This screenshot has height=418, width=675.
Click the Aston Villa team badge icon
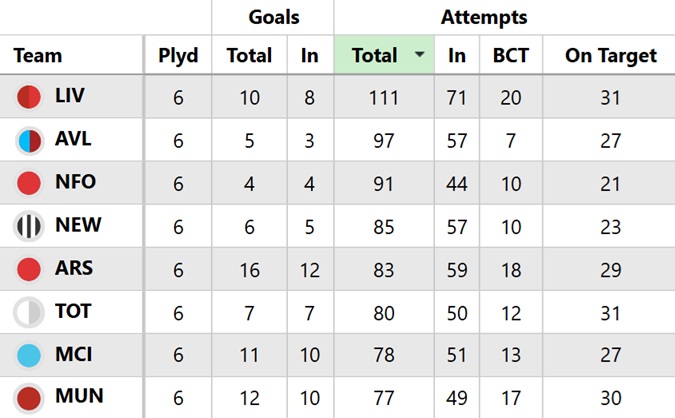(x=29, y=140)
